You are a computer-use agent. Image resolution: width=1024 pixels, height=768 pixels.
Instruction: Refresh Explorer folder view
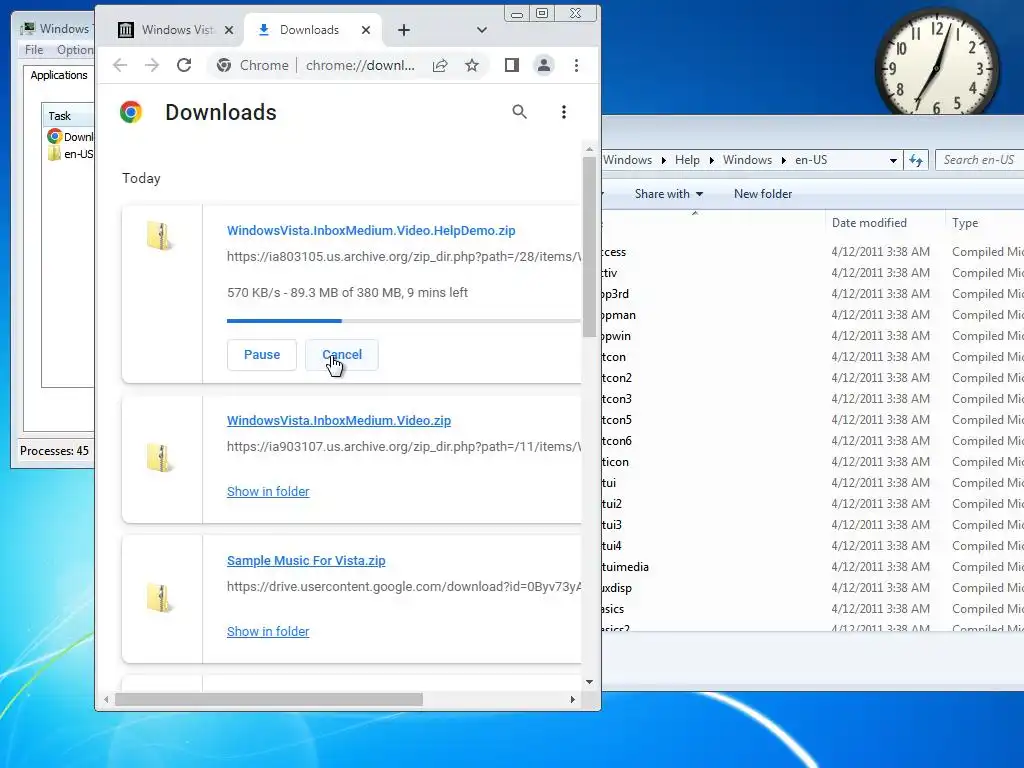click(x=916, y=160)
